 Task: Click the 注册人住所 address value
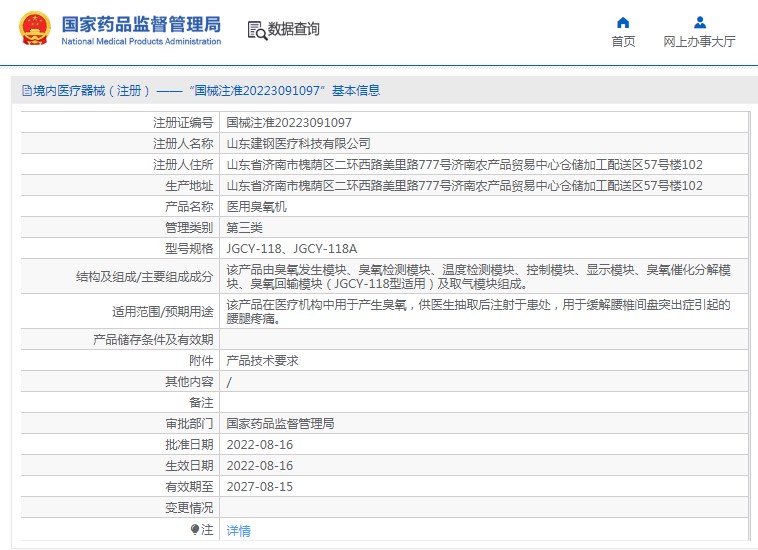(465, 165)
